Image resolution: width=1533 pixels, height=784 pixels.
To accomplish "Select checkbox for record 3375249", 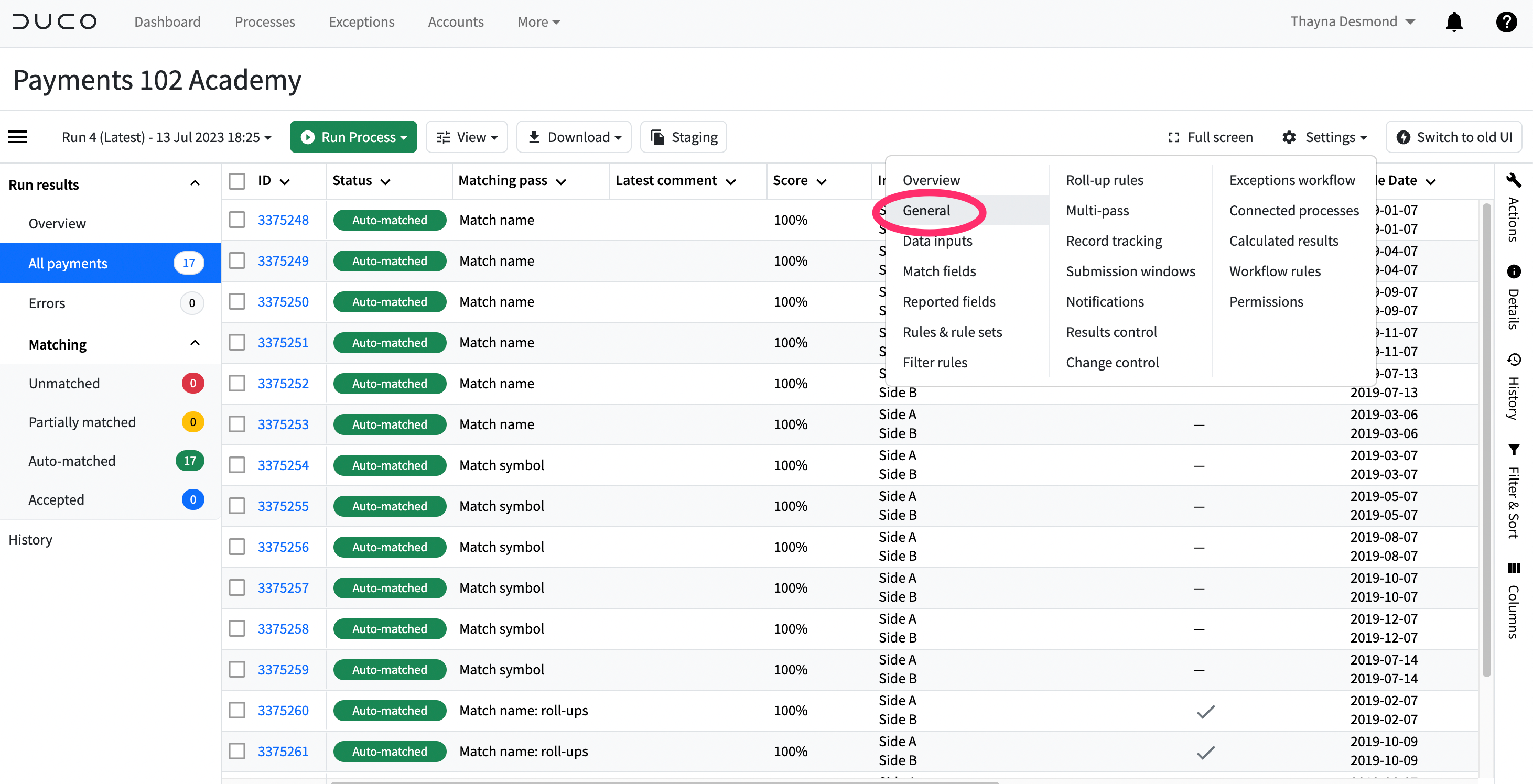I will point(237,260).
